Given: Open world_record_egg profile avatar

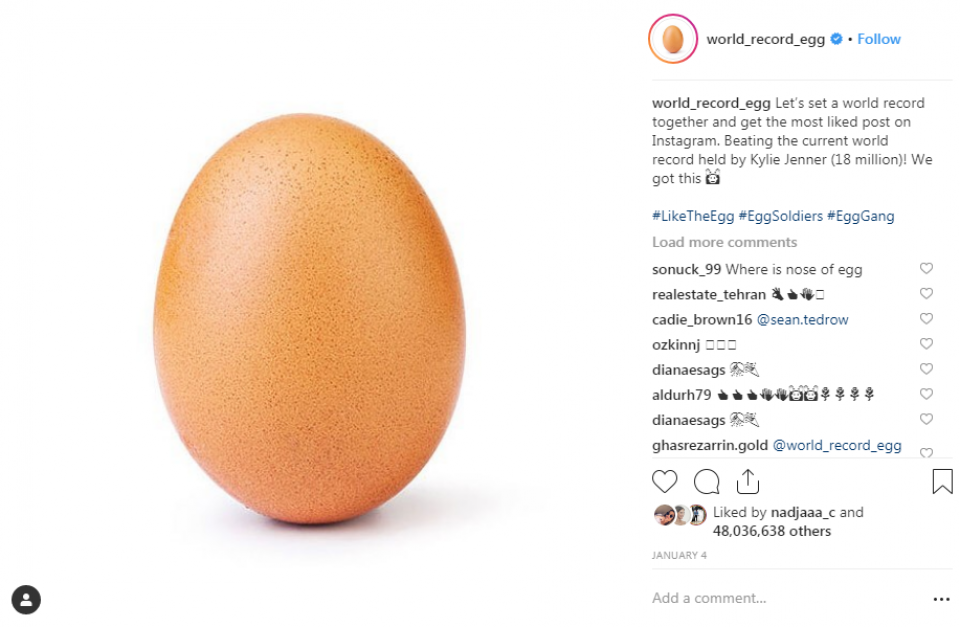Looking at the screenshot, I should coord(673,40).
